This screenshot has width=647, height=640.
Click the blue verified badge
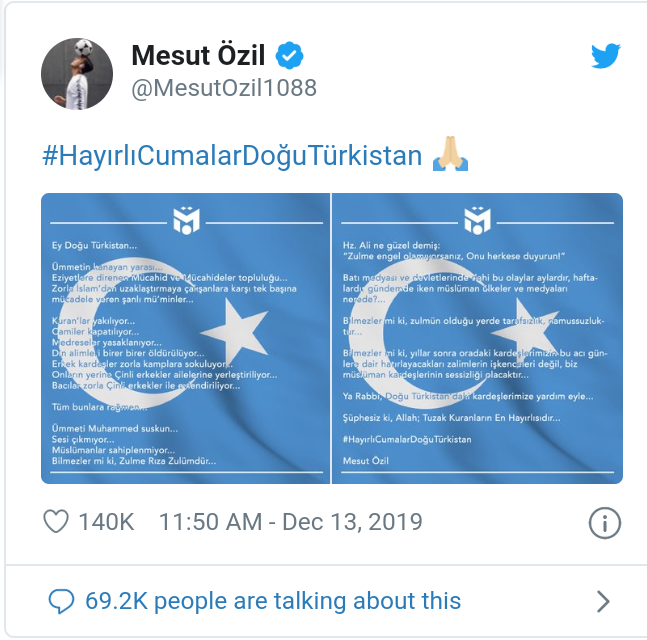coord(290,54)
